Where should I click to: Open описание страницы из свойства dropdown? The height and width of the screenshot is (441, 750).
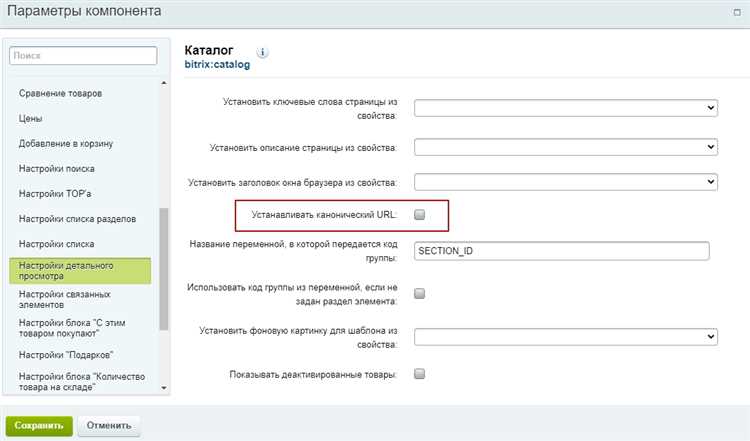566,147
